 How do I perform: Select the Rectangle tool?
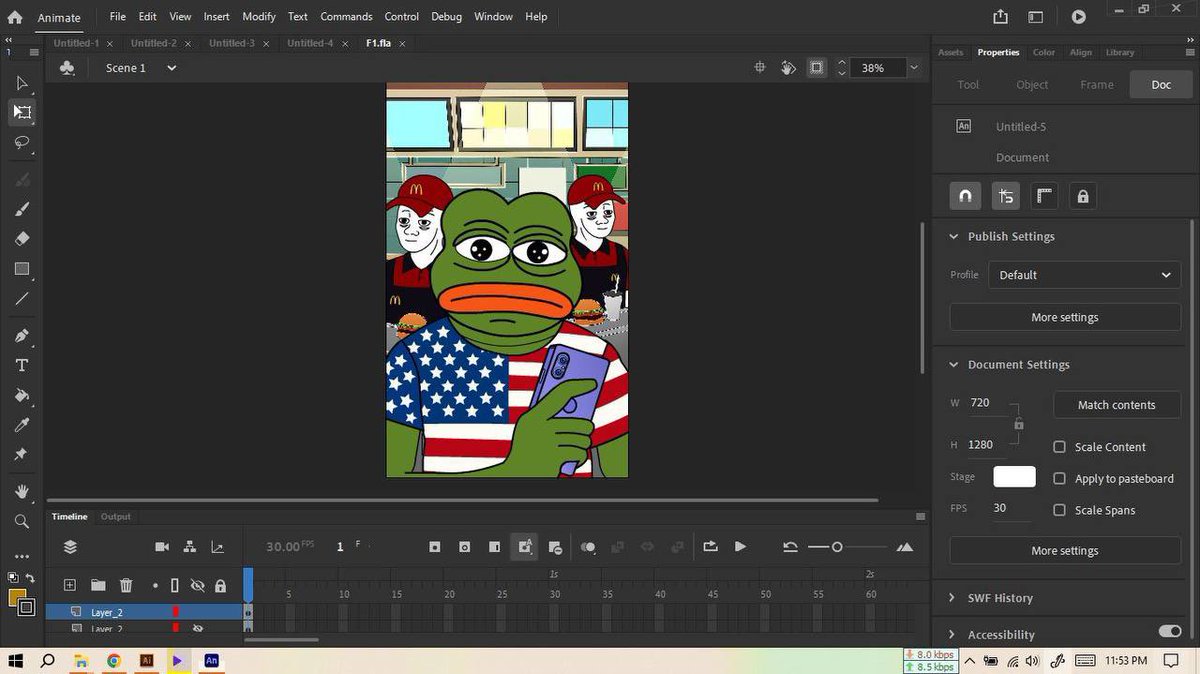[22, 269]
